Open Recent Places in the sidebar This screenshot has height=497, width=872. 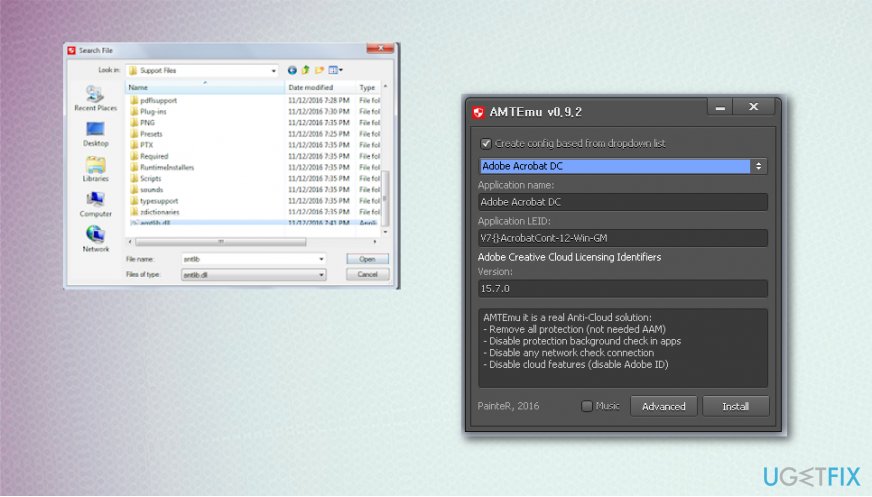pyautogui.click(x=95, y=98)
